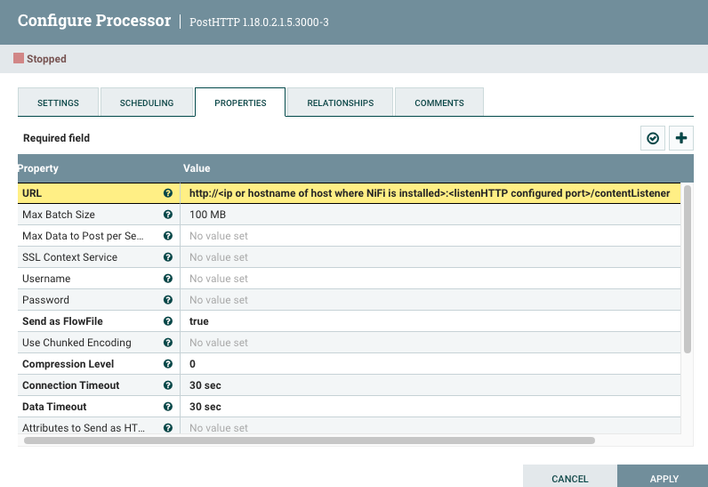Click the Required field label
This screenshot has height=487, width=708.
[56, 138]
